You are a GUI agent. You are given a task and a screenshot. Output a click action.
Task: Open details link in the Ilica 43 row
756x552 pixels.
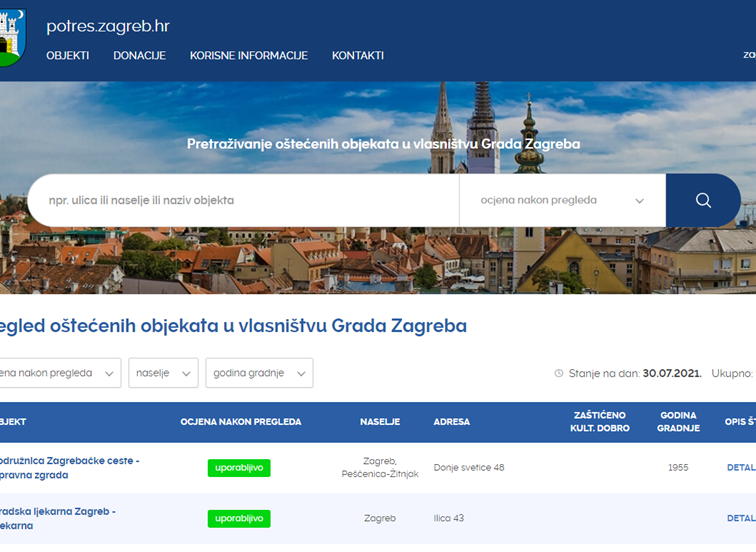point(741,518)
